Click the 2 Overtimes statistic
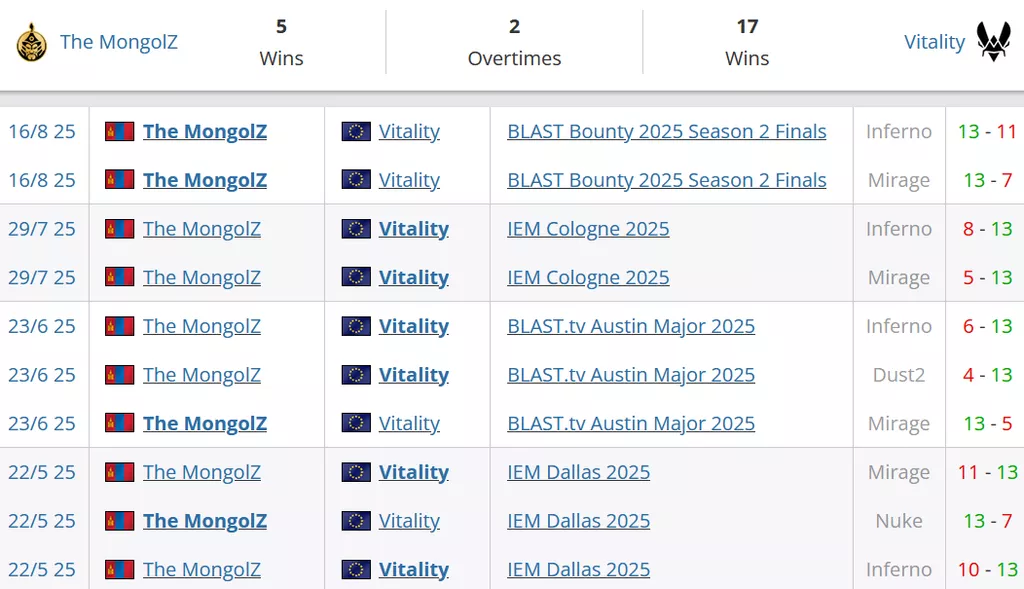 515,42
